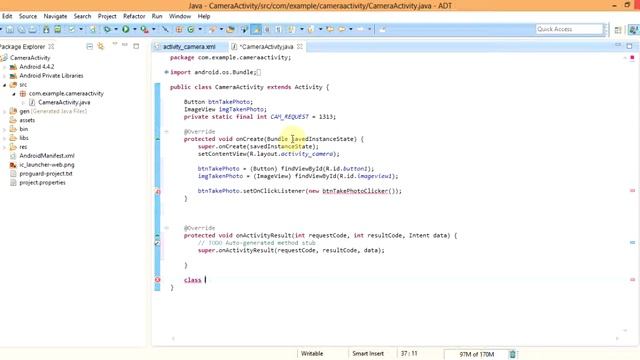640x360 pixels.
Task: Run the project with the green play icon
Action: pyautogui.click(x=126, y=29)
